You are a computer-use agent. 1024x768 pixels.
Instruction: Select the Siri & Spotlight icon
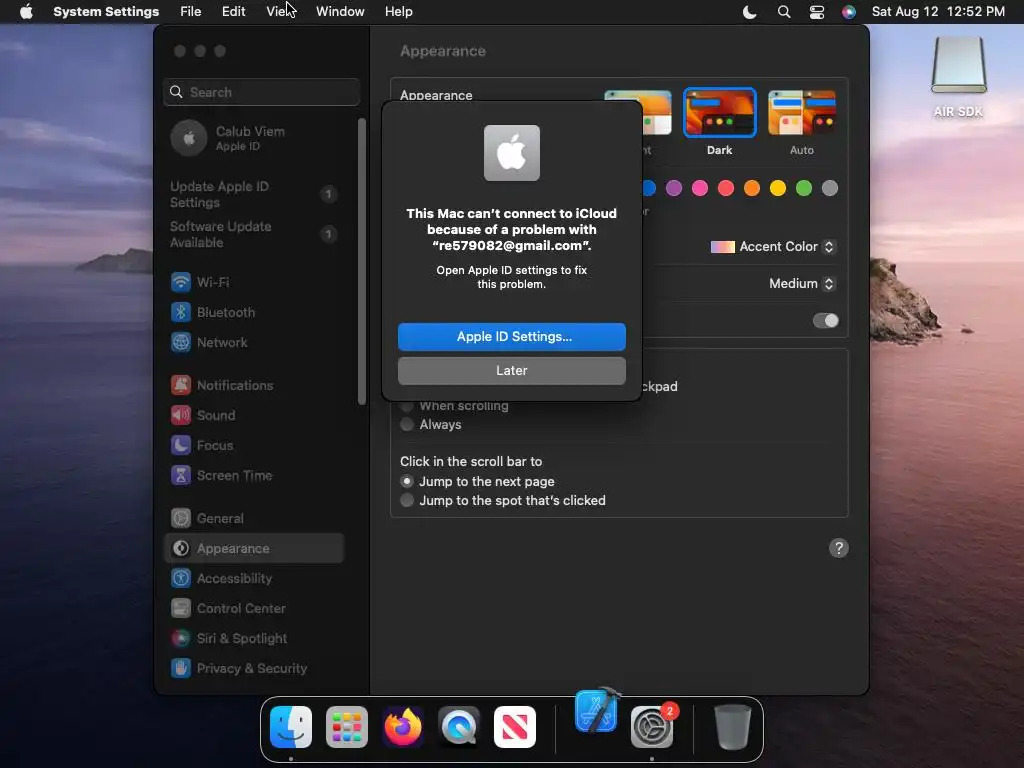pyautogui.click(x=181, y=639)
